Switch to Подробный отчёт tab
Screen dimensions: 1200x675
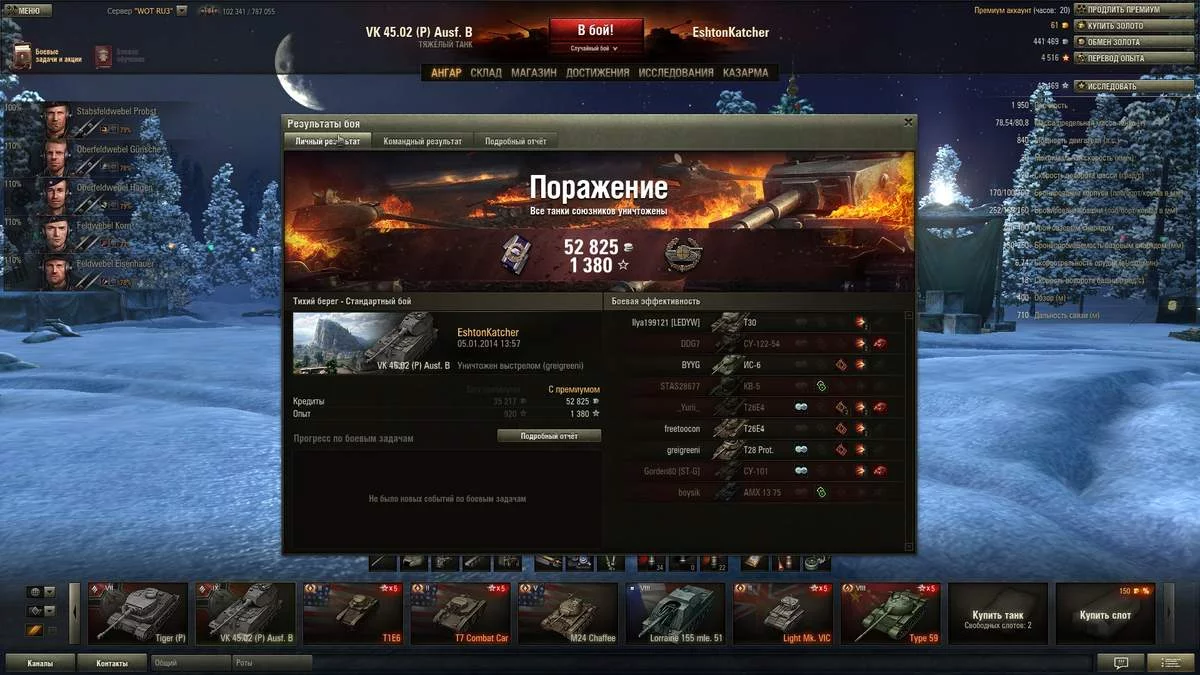point(515,141)
